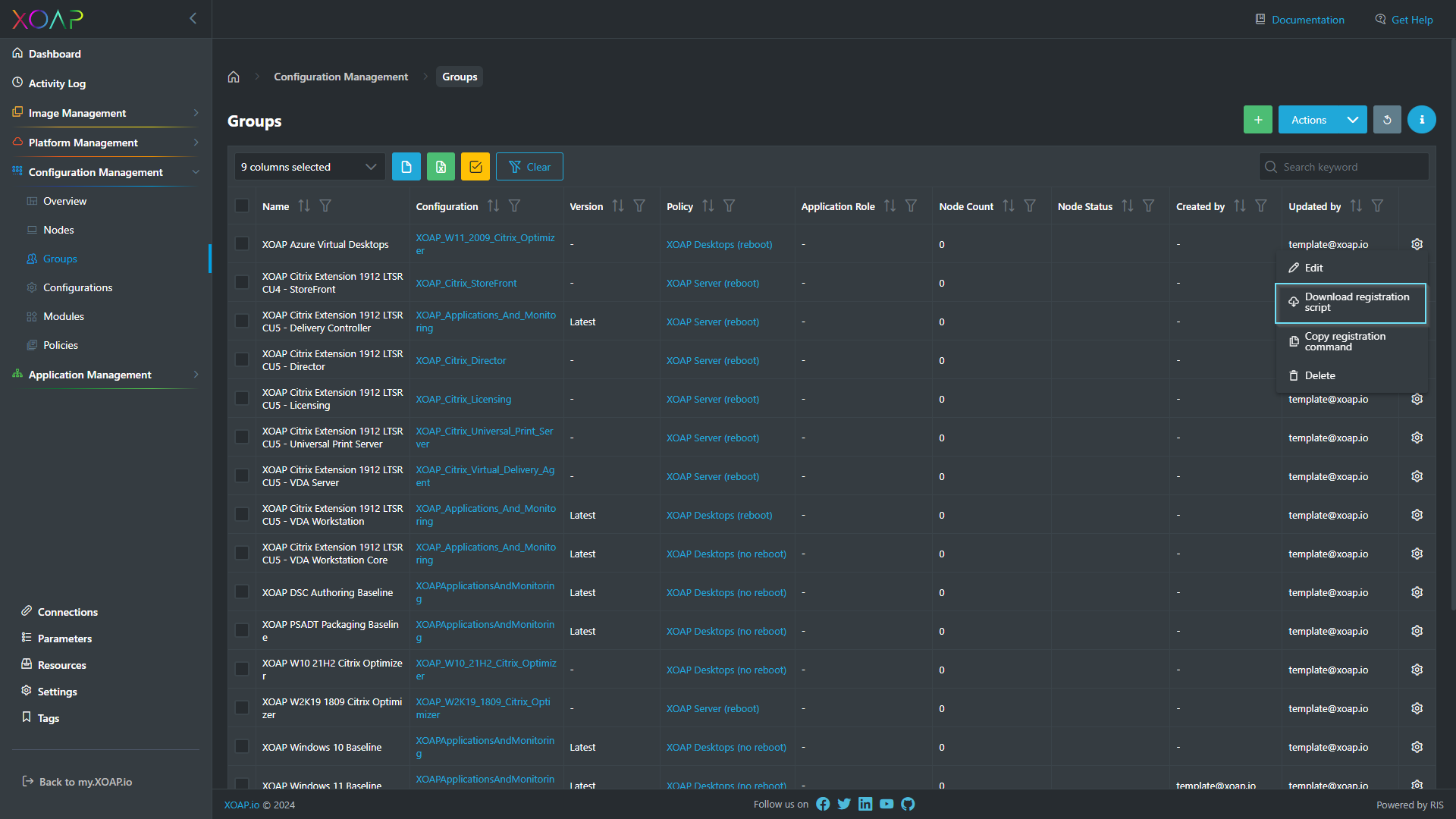This screenshot has height=819, width=1456.
Task: Select Delete in the context menu
Action: (x=1319, y=375)
